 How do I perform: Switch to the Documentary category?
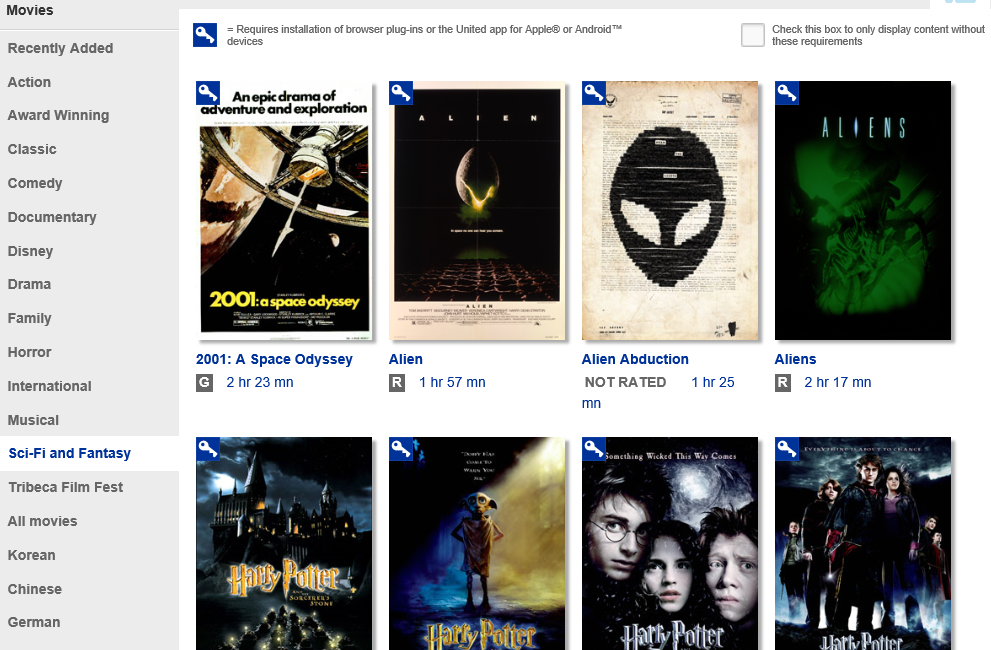[x=52, y=217]
